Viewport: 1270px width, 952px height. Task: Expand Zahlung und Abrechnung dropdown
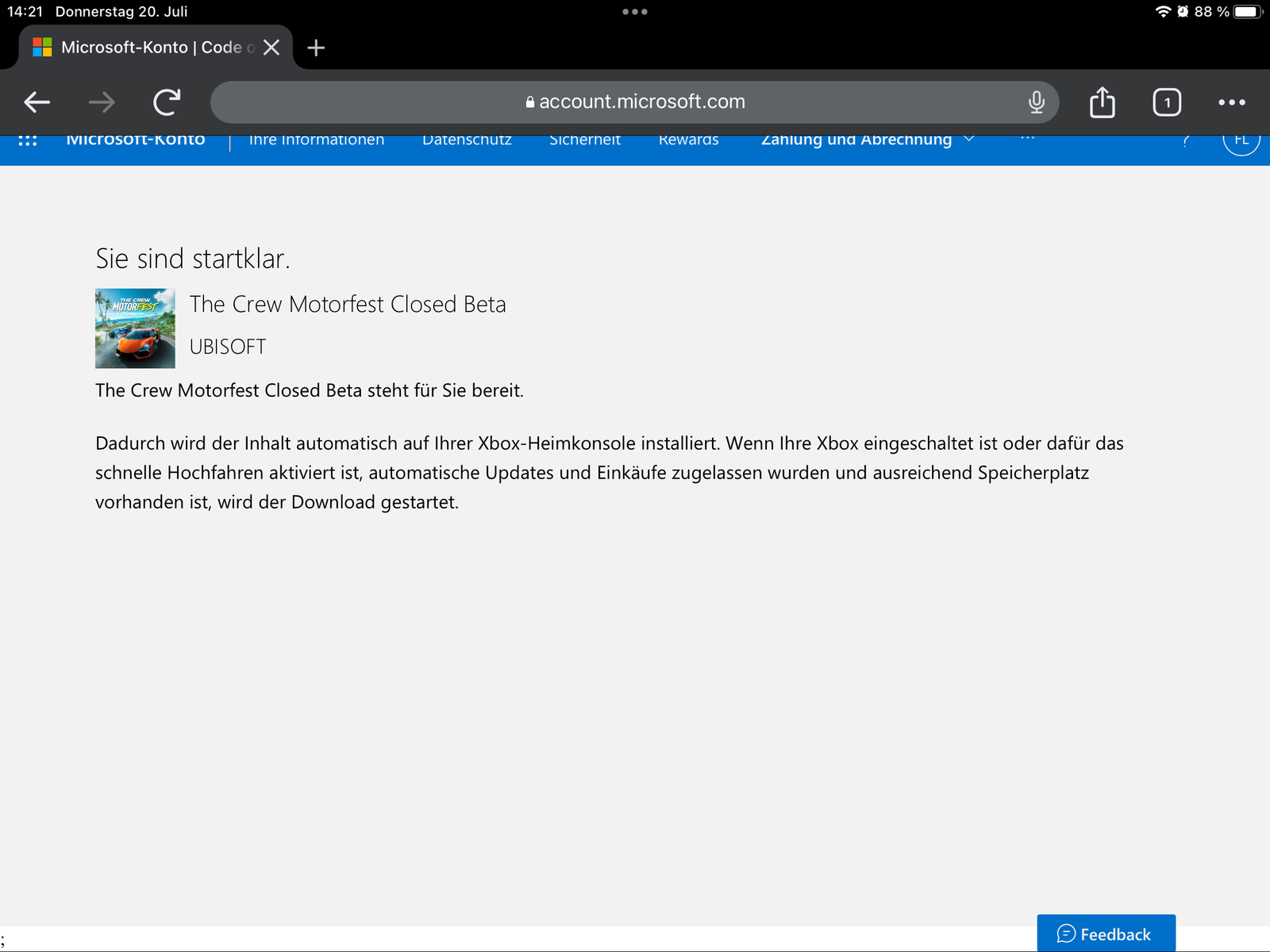coord(867,140)
